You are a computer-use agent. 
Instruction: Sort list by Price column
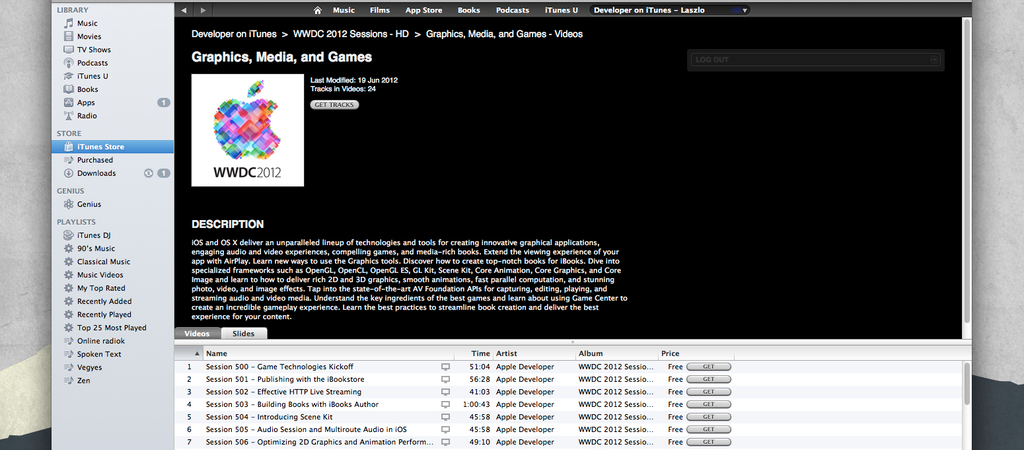(697, 353)
